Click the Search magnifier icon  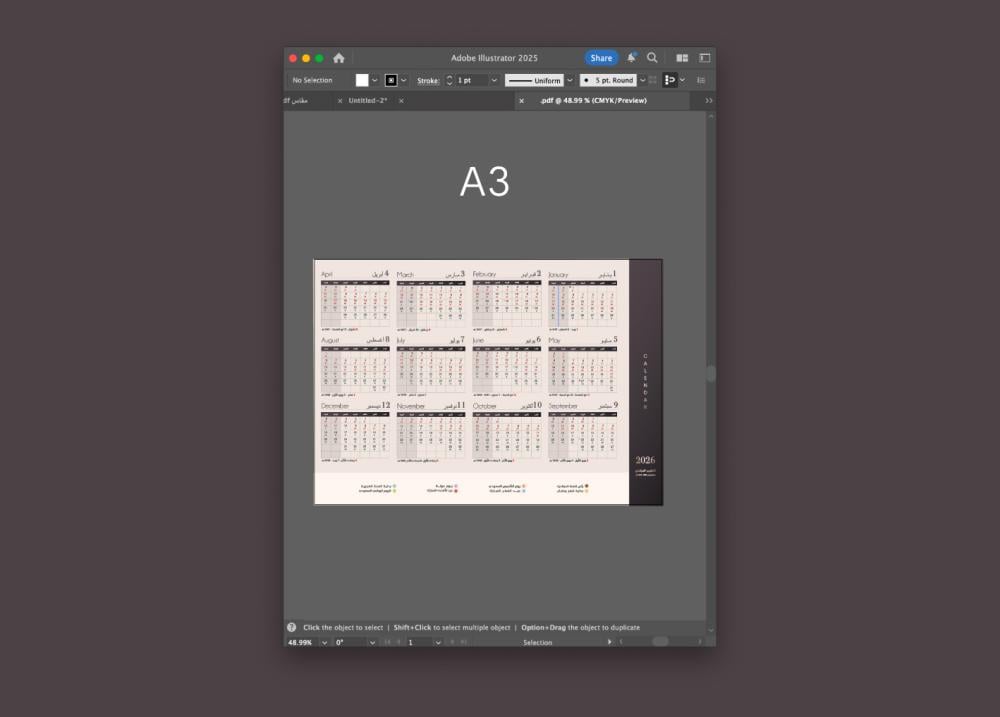[x=652, y=58]
